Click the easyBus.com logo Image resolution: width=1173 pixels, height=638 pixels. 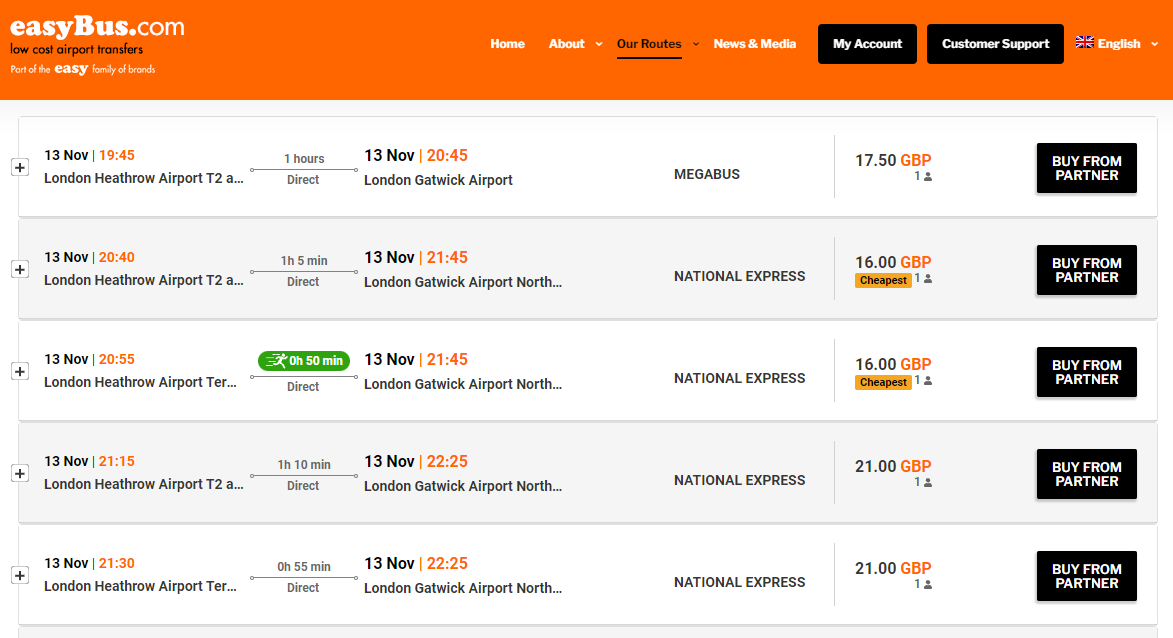97,46
